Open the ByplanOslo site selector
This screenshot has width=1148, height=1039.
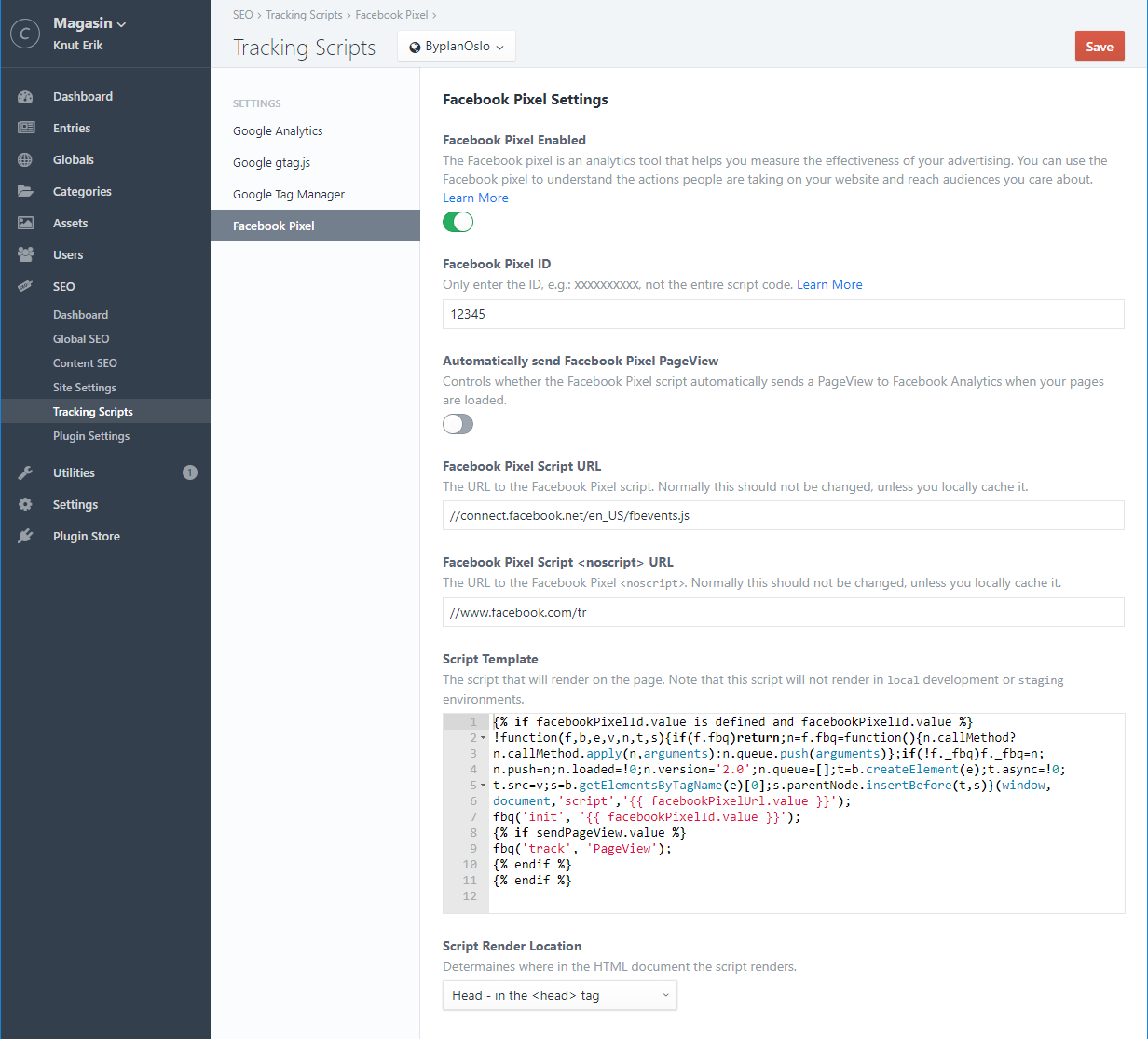click(x=457, y=47)
